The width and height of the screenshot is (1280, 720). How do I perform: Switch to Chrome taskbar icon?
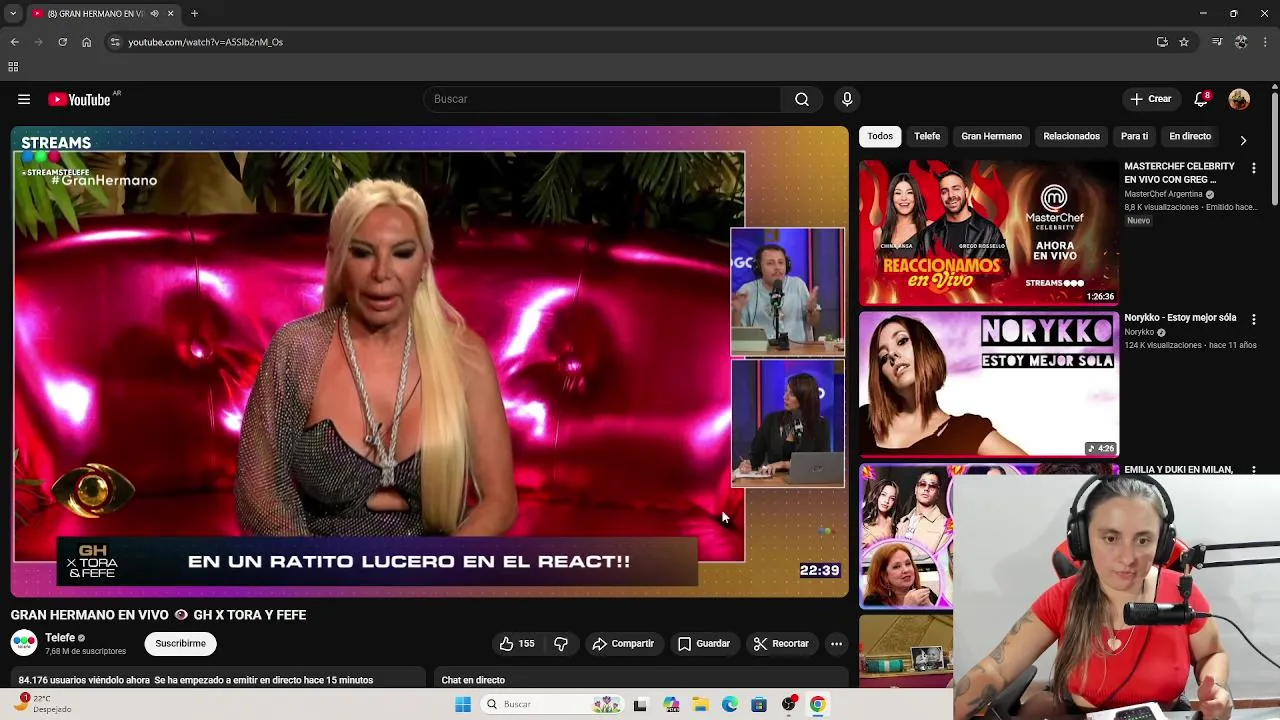point(818,704)
